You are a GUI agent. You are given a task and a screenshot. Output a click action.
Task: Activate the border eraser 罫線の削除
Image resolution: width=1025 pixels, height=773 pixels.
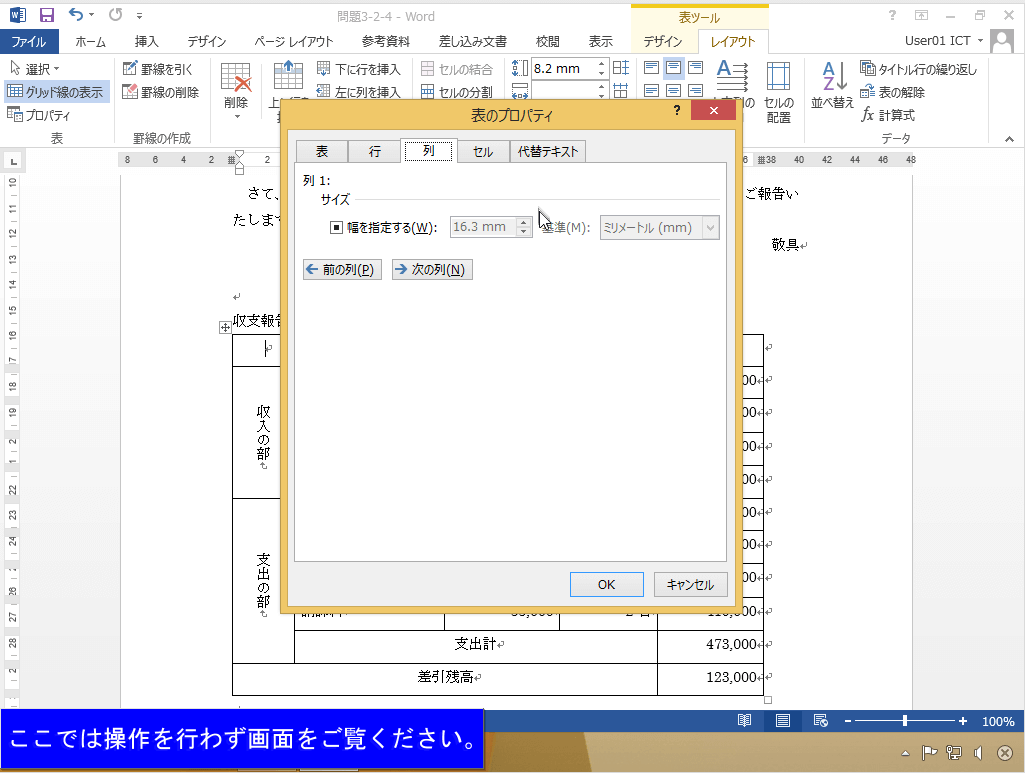tap(156, 91)
